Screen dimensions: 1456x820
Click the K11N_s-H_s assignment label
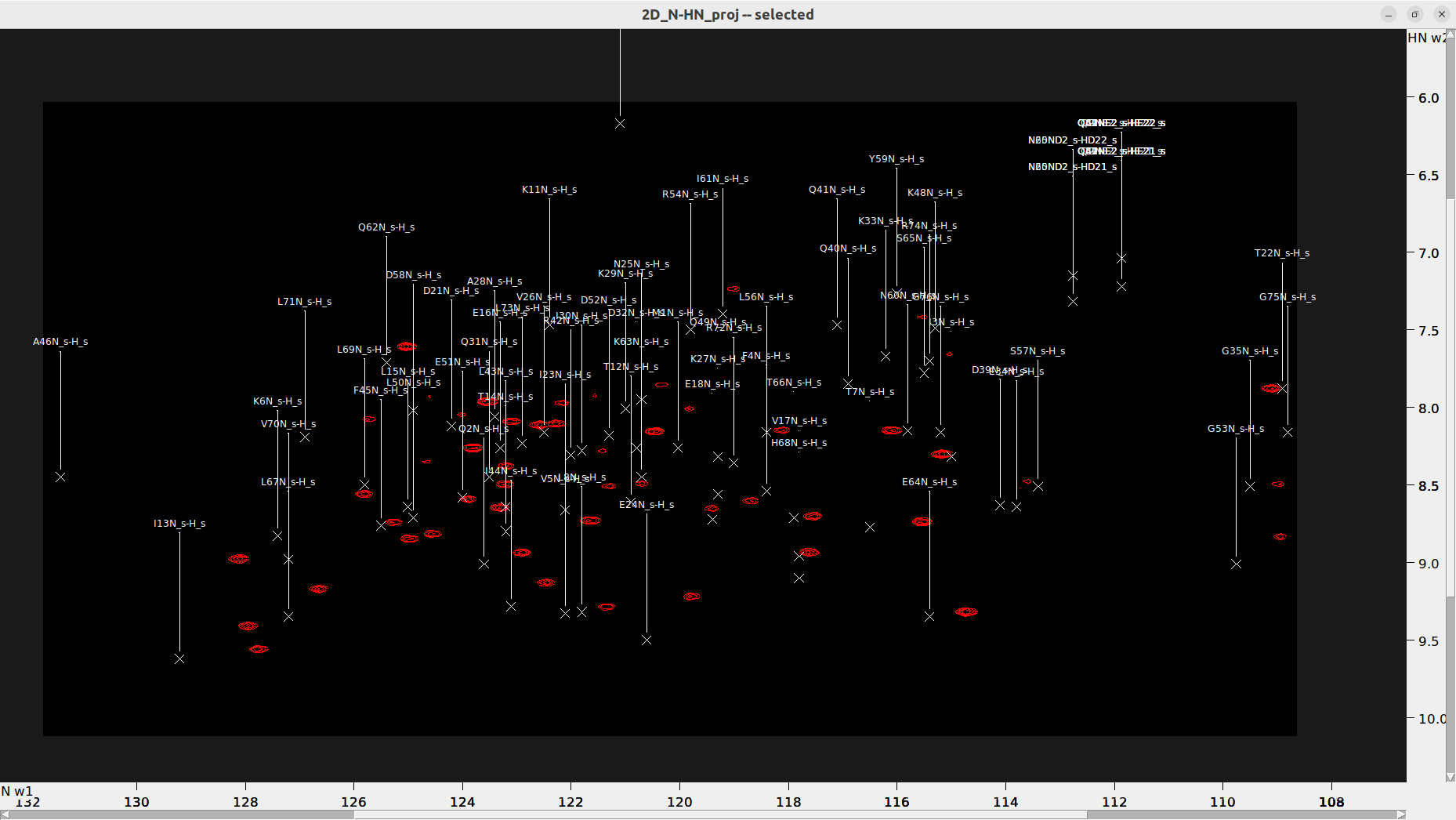[x=549, y=189]
